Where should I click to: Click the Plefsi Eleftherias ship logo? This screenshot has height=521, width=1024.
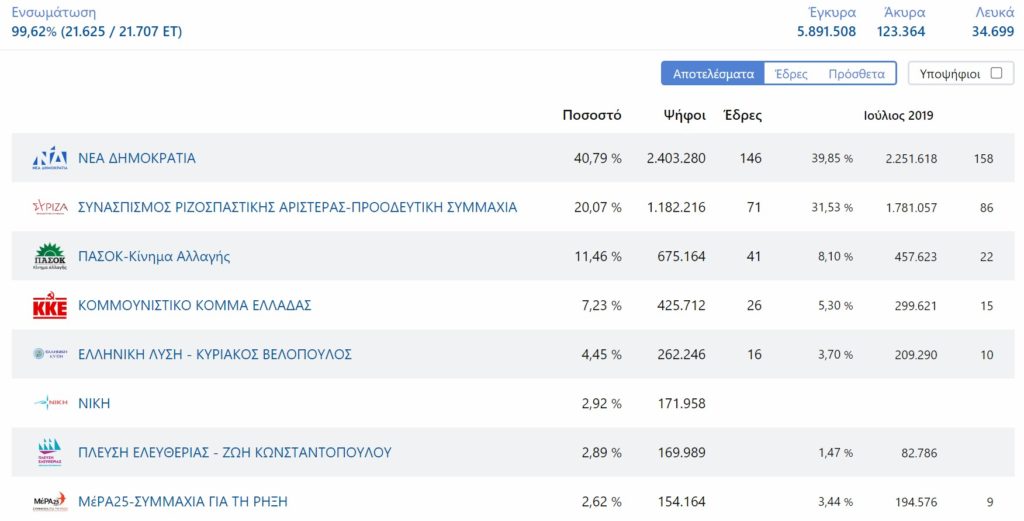(50, 452)
